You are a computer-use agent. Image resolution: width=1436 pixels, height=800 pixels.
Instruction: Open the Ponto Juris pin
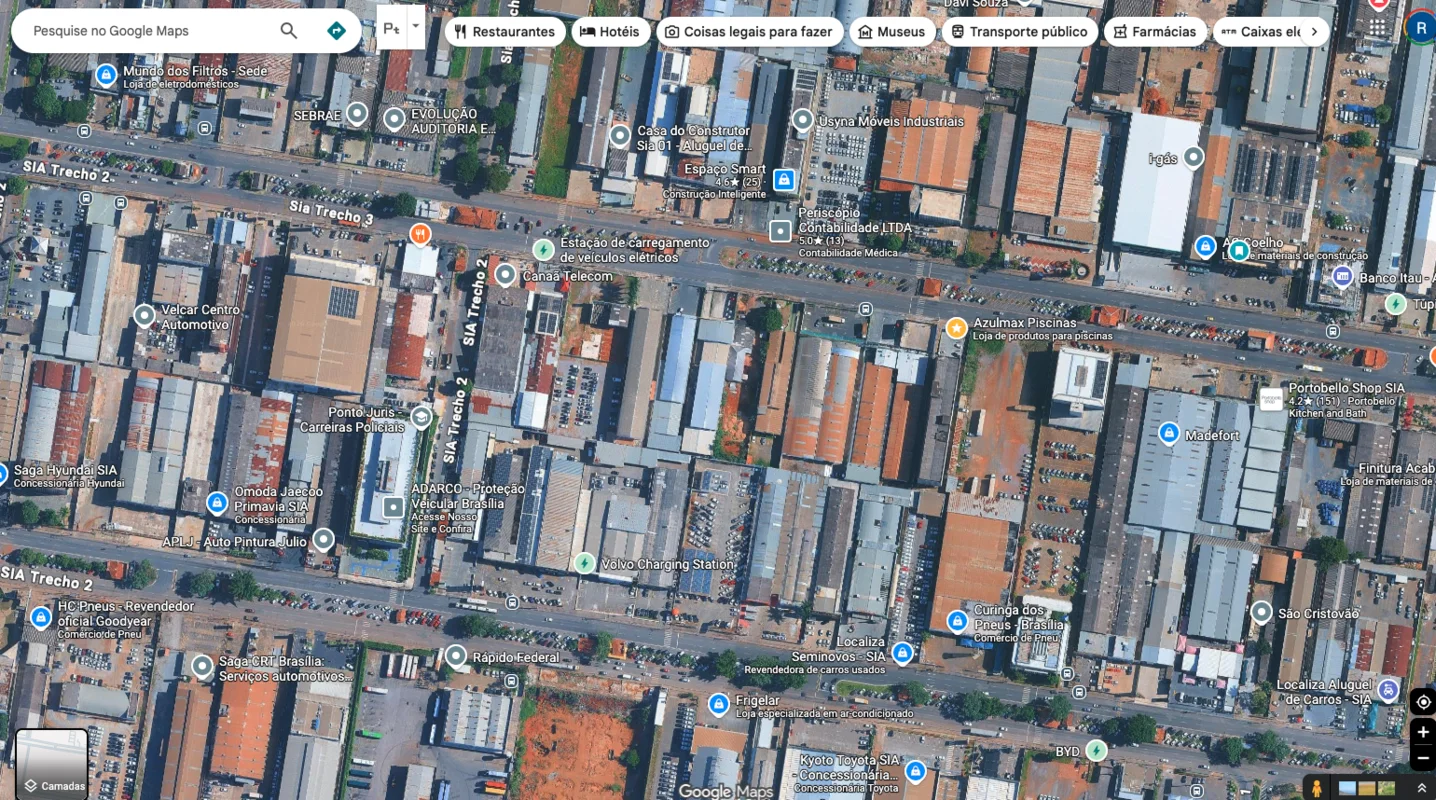[421, 417]
